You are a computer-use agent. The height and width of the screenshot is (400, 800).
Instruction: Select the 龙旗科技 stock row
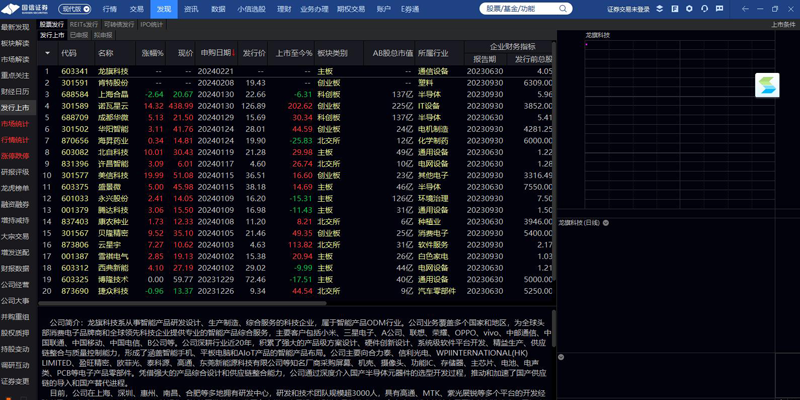(x=297, y=71)
